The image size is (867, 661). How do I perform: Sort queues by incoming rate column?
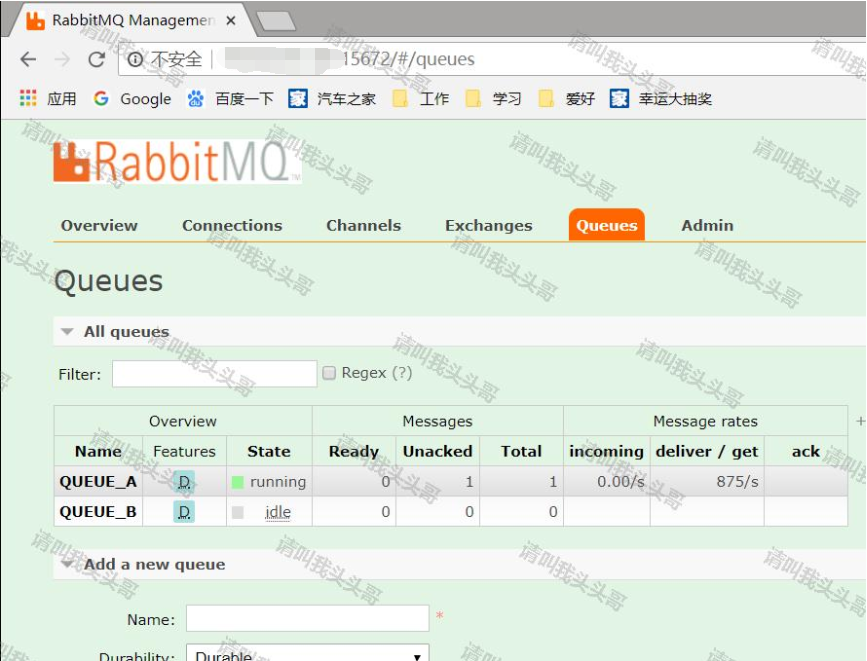point(607,451)
